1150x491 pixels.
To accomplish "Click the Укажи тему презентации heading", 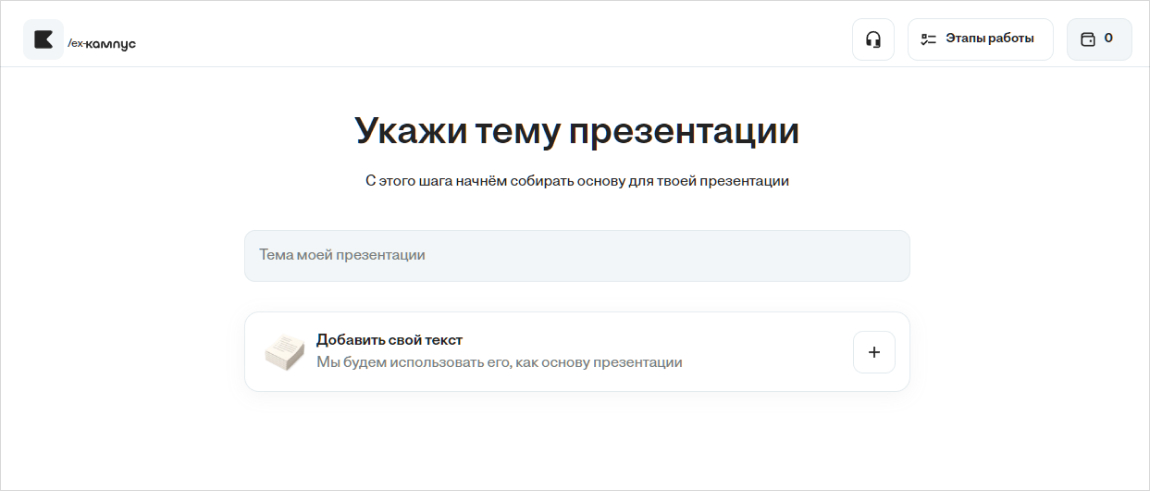I will coord(577,132).
